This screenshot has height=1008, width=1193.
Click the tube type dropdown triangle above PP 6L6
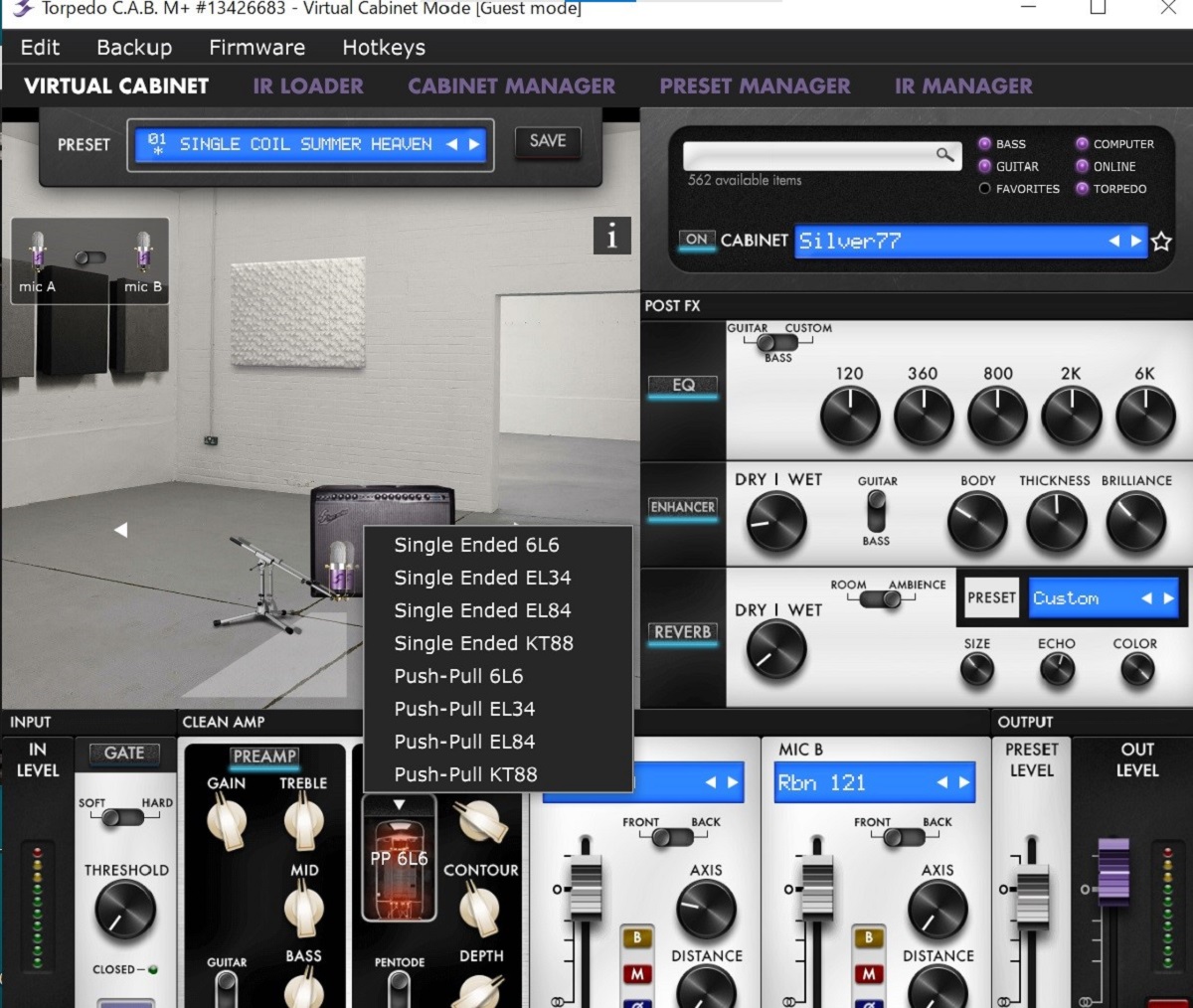click(x=399, y=804)
